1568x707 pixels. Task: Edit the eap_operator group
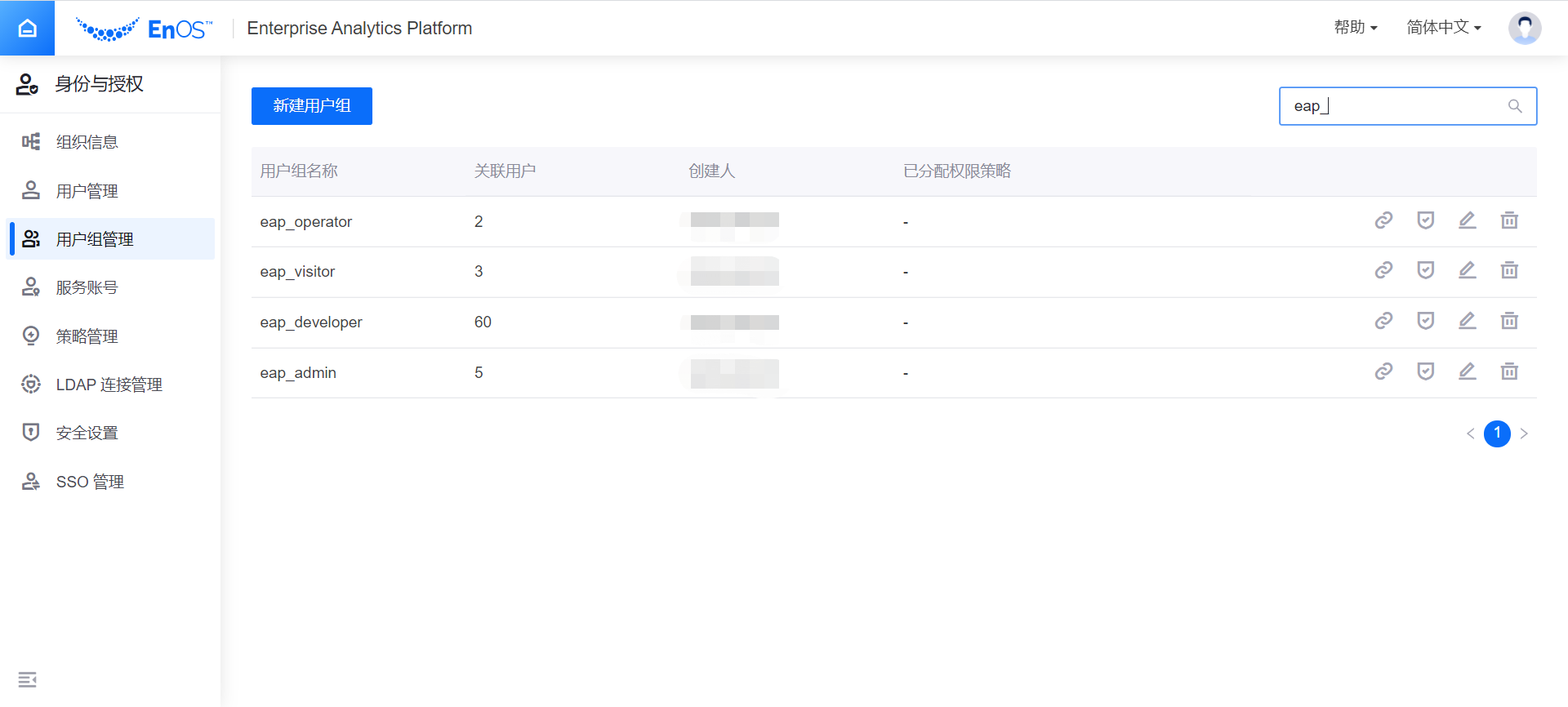(x=1468, y=220)
